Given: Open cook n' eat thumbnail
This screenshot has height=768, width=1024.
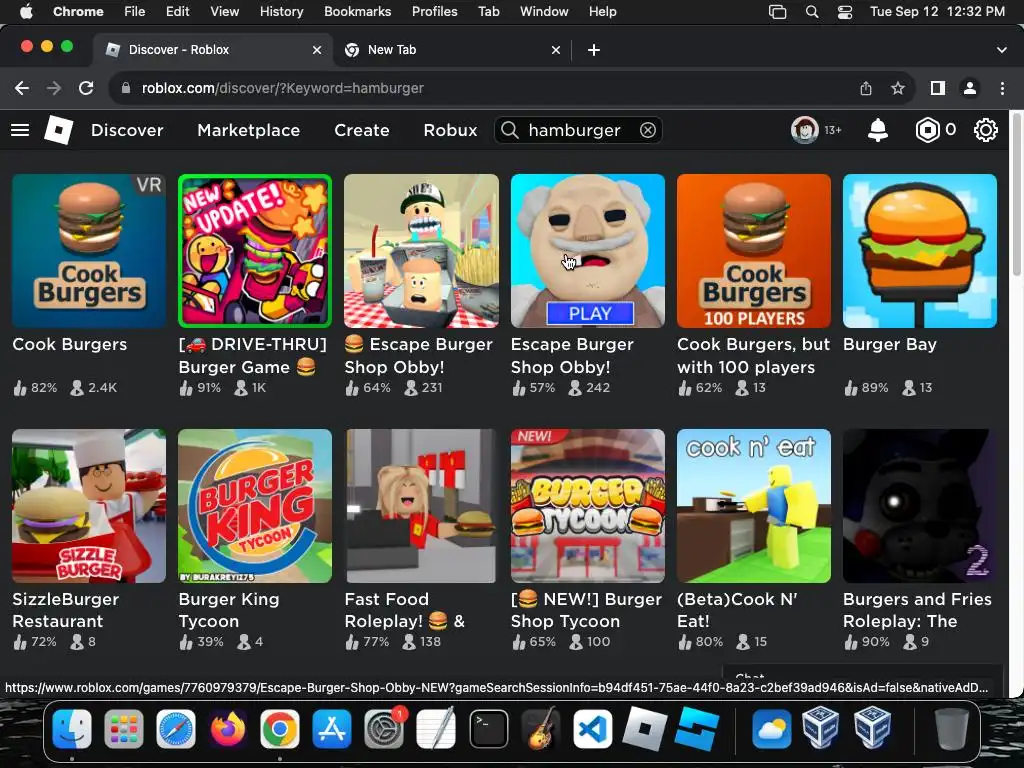Looking at the screenshot, I should click(754, 505).
